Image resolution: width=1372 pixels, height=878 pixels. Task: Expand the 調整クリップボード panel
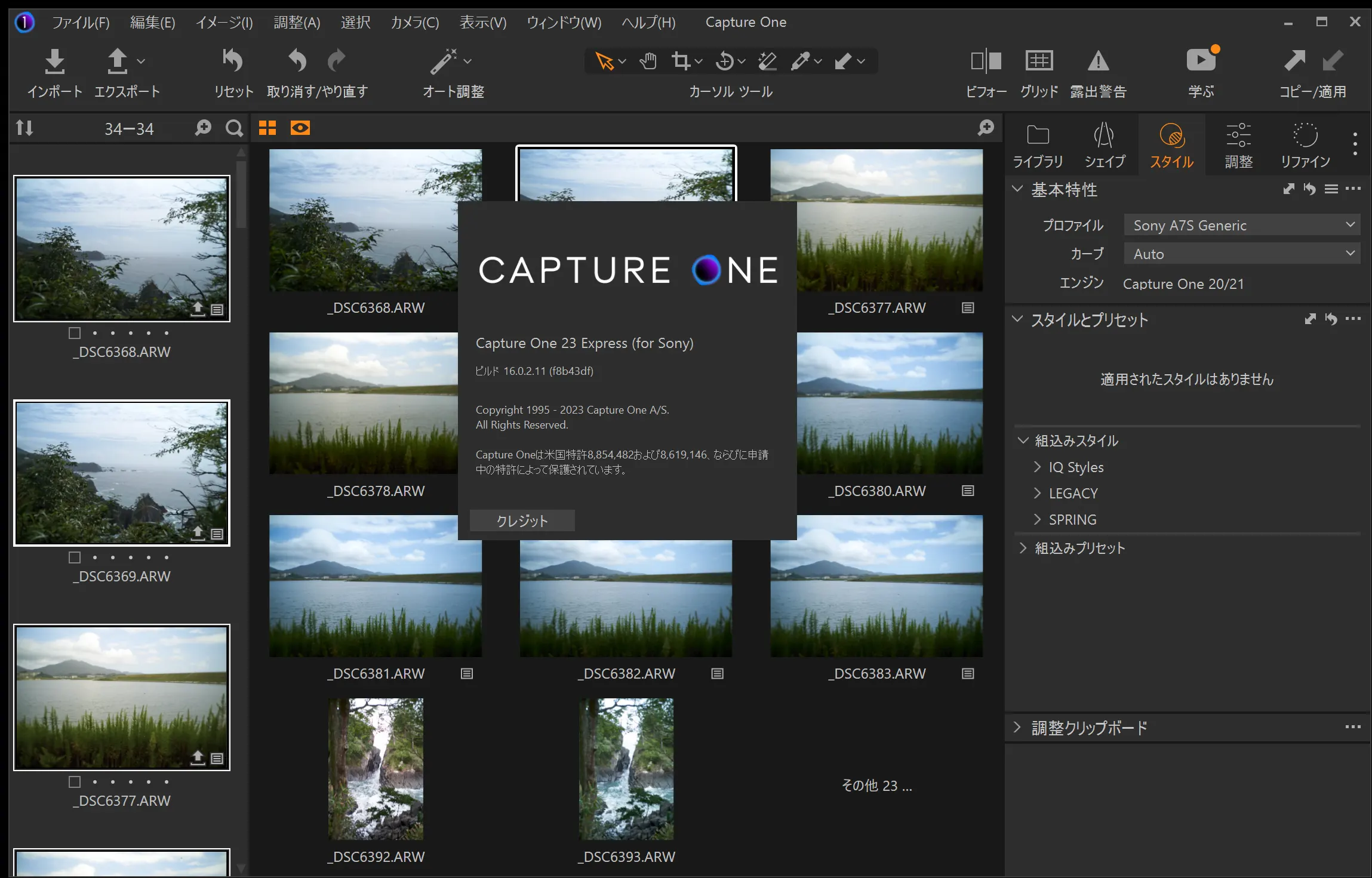pos(1017,727)
